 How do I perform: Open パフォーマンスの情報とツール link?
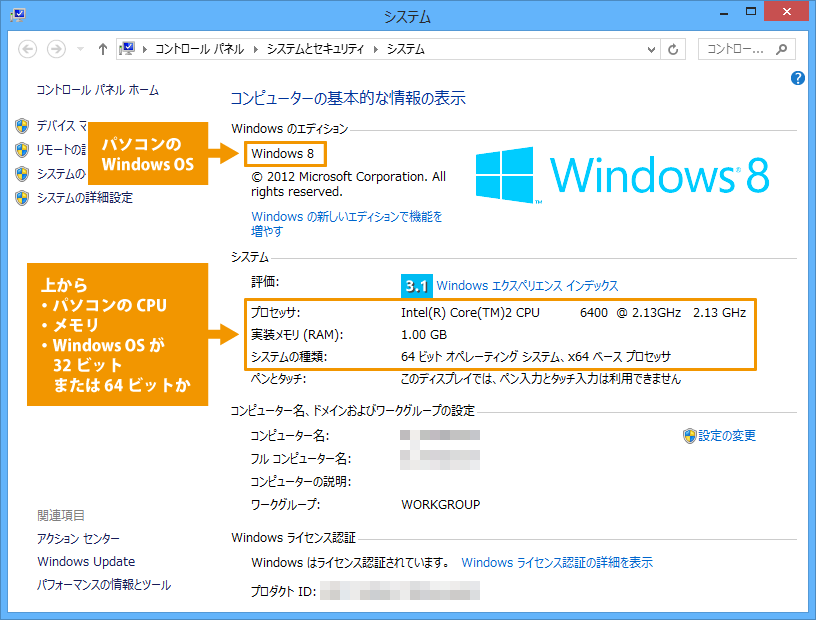tap(104, 585)
